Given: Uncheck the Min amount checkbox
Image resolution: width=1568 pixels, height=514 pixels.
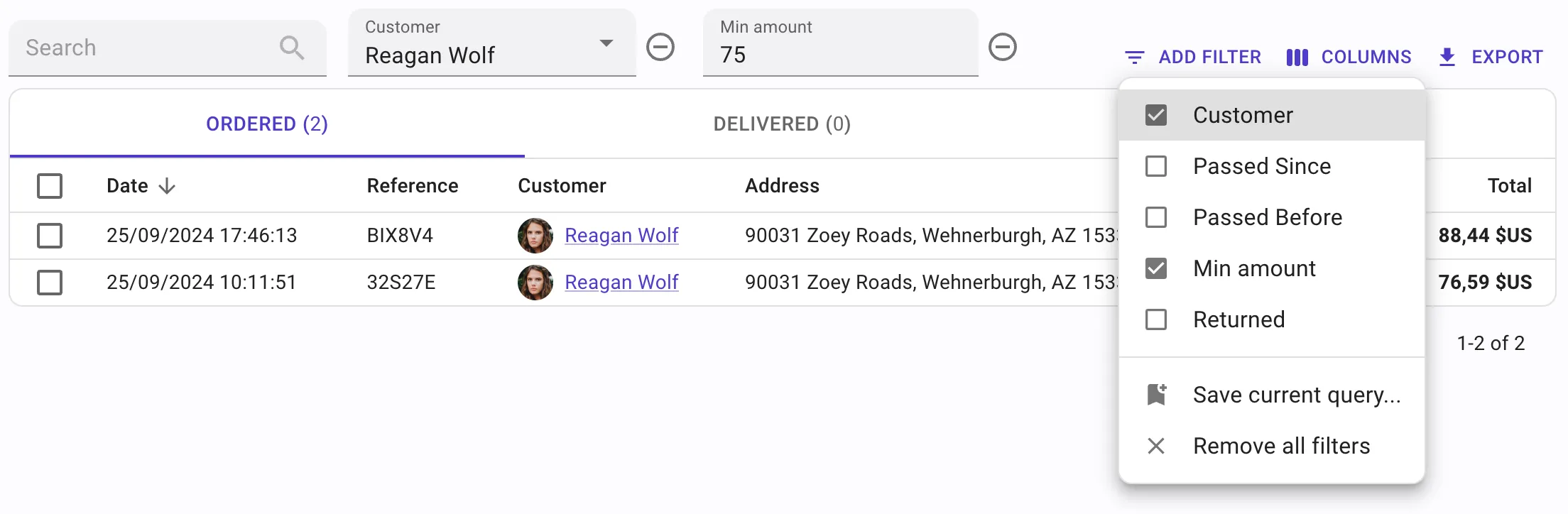Looking at the screenshot, I should coord(1157,268).
